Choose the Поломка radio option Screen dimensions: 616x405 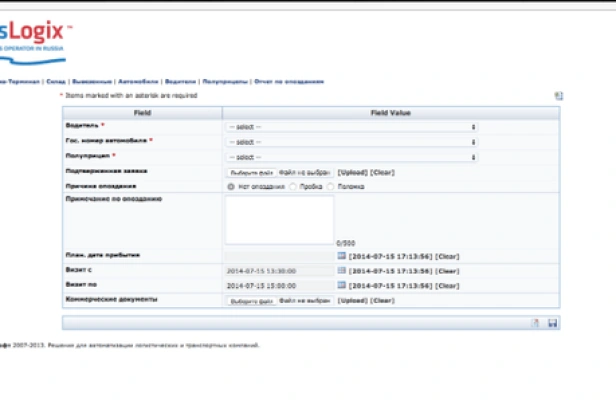click(334, 186)
